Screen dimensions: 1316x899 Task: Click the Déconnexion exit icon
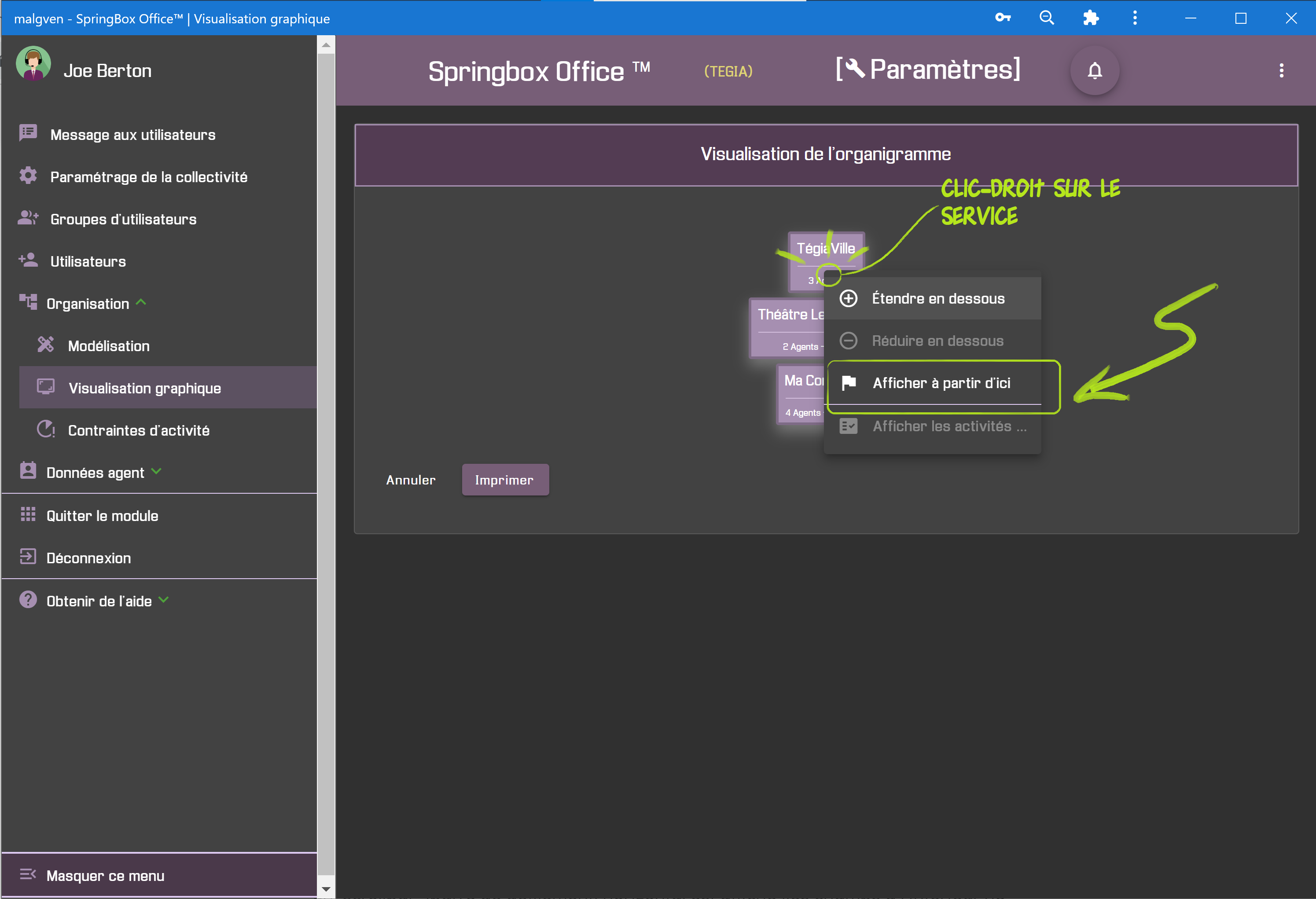coord(28,557)
